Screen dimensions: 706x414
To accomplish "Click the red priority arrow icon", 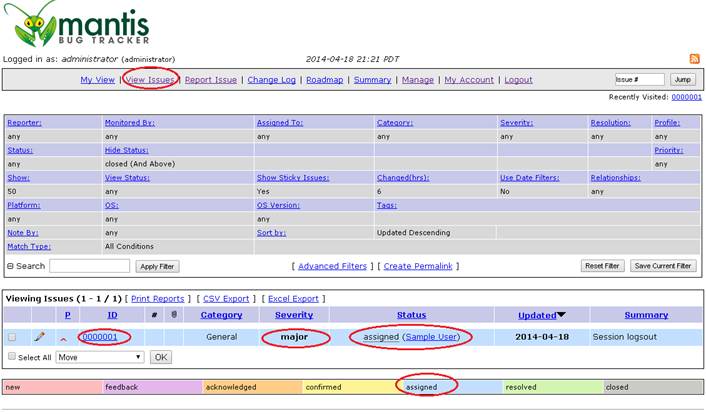I will click(65, 338).
